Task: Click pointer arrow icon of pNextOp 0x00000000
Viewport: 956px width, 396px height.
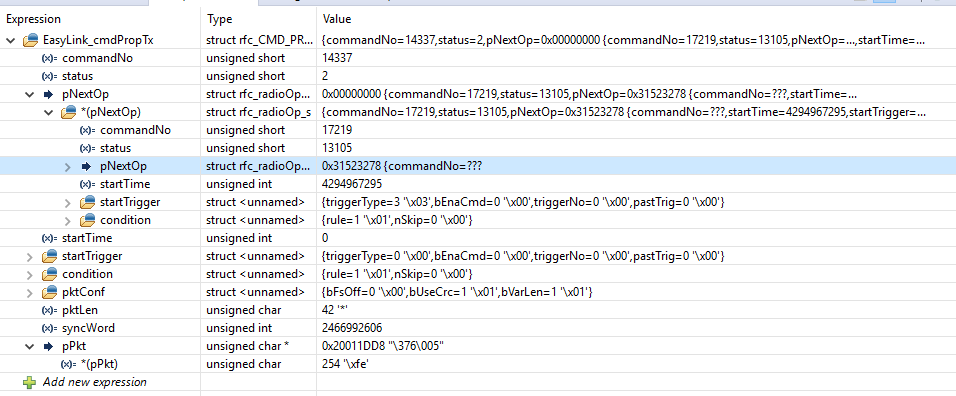Action: 48,94
